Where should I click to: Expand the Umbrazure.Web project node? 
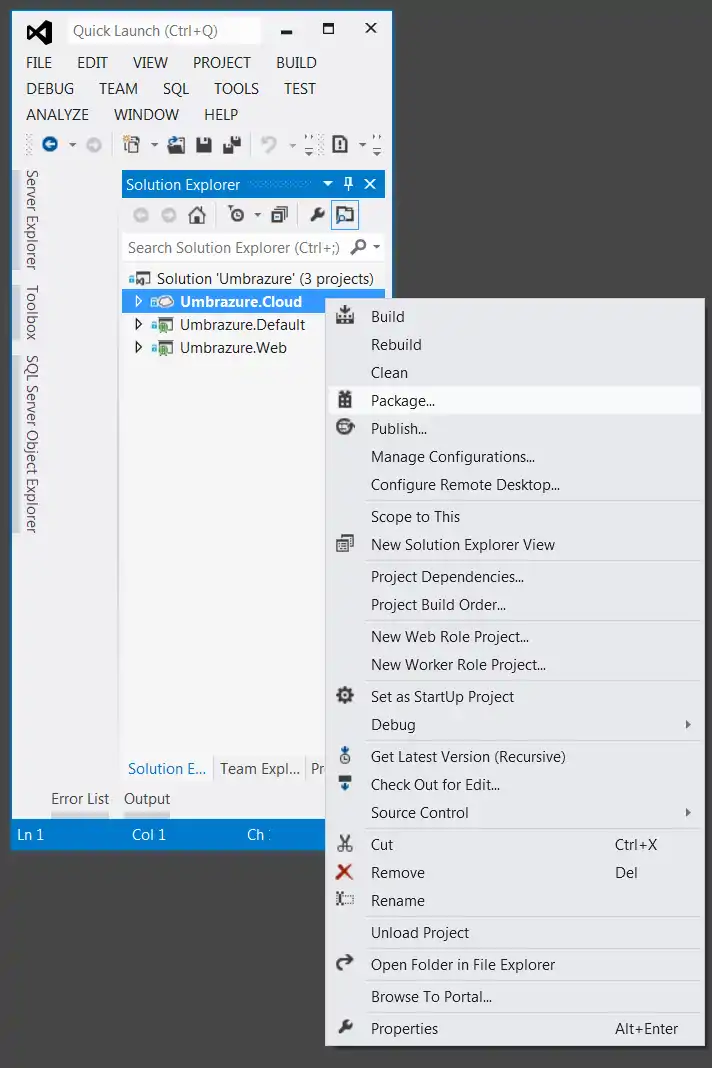[x=138, y=347]
